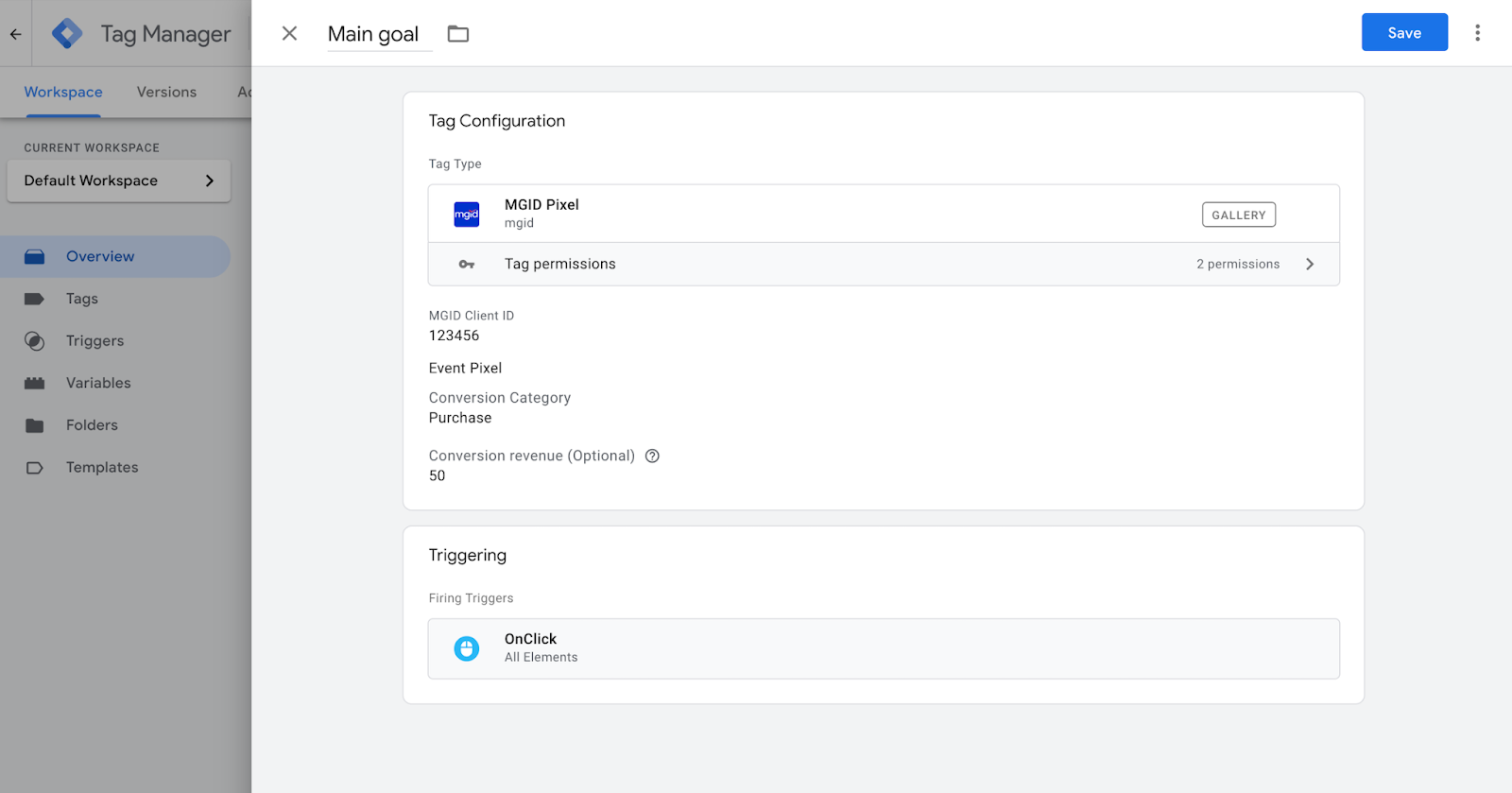Click the help icon beside Conversion revenue

coord(652,456)
